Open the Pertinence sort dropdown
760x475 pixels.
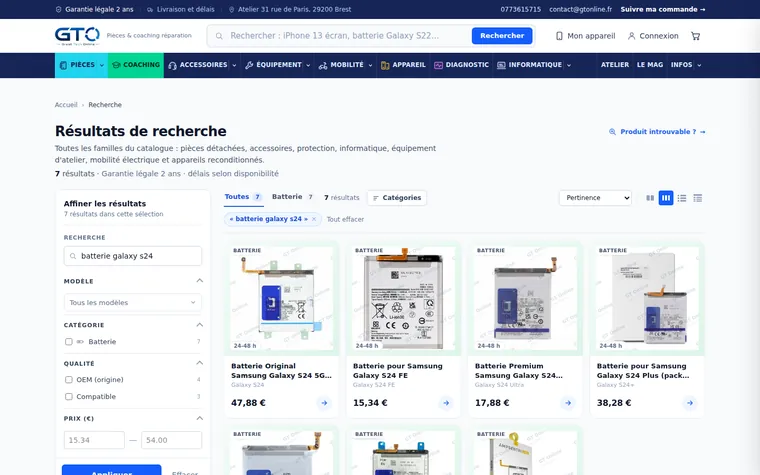595,198
